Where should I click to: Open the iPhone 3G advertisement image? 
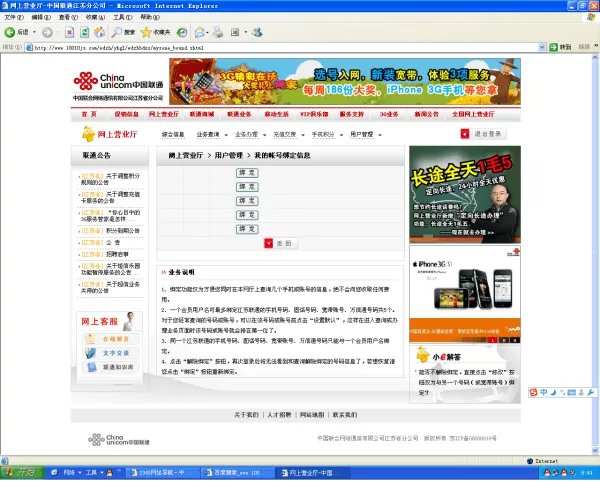coord(465,295)
